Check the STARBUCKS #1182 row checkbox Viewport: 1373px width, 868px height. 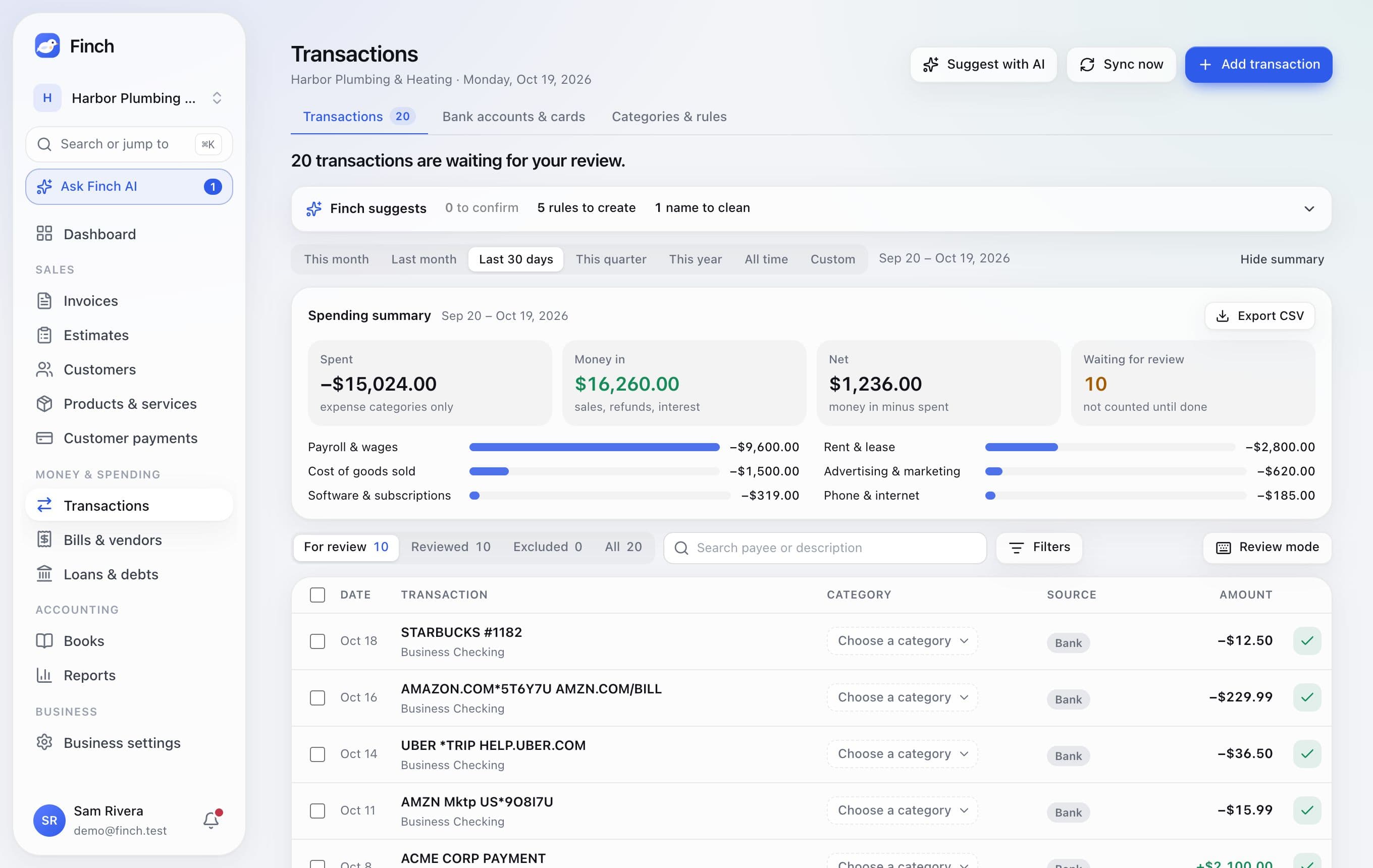pyautogui.click(x=318, y=641)
